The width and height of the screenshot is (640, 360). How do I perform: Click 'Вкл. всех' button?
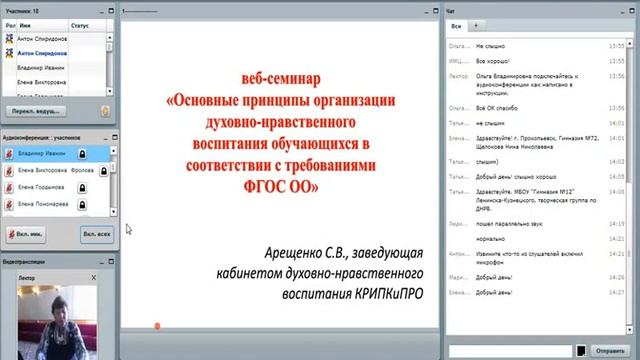[x=97, y=234]
